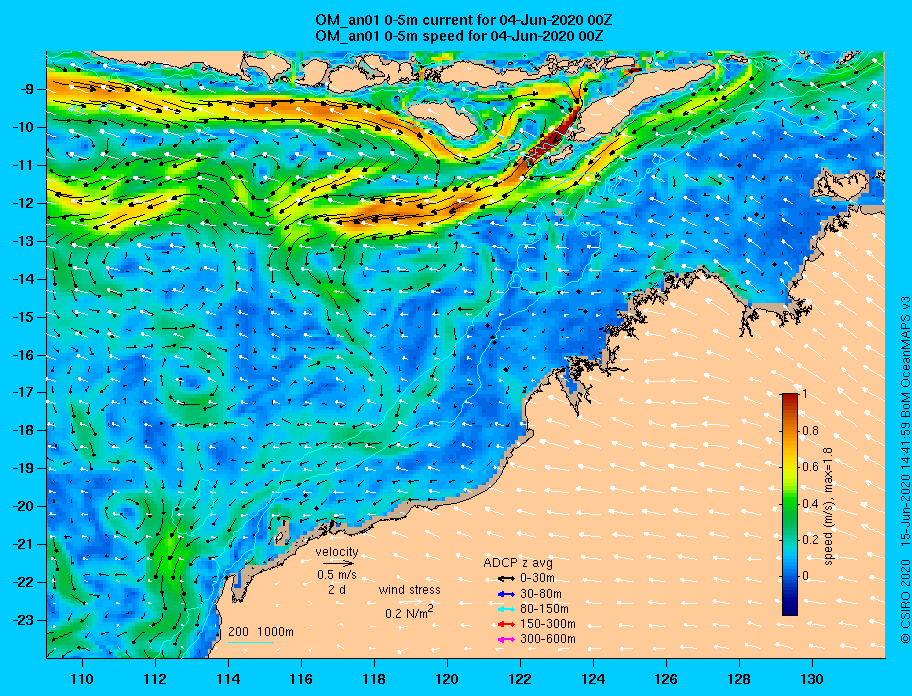The width and height of the screenshot is (912, 696).
Task: Click the longitude axis label '130'
Action: point(812,679)
